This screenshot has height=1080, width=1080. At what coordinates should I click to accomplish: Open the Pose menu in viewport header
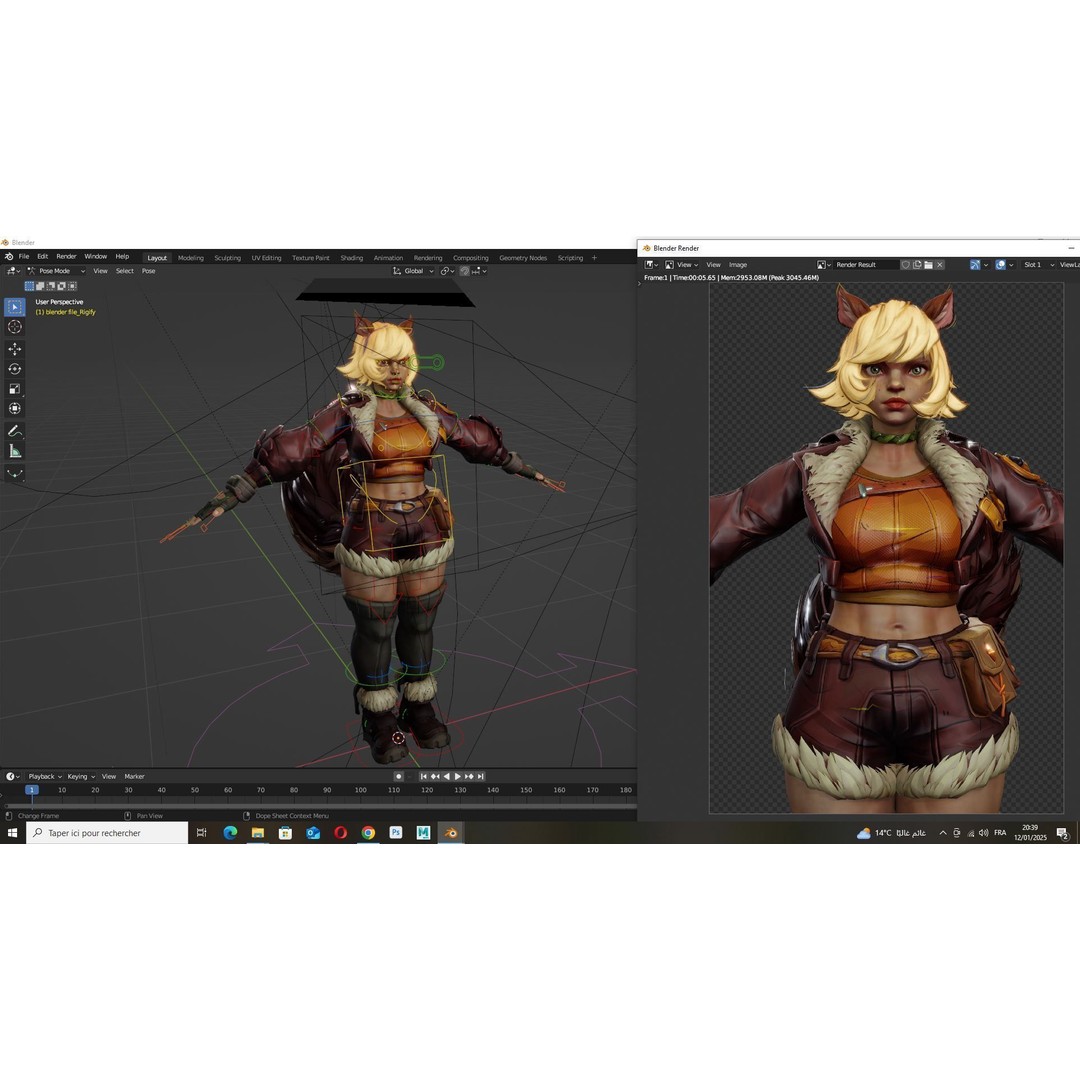coord(148,271)
